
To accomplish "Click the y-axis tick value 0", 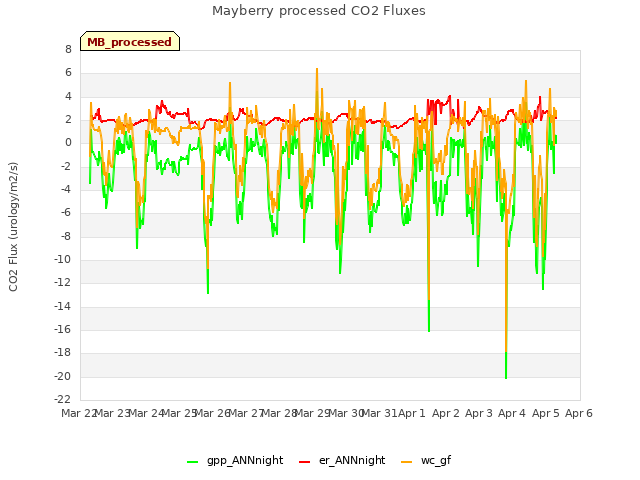I will click(x=68, y=142).
